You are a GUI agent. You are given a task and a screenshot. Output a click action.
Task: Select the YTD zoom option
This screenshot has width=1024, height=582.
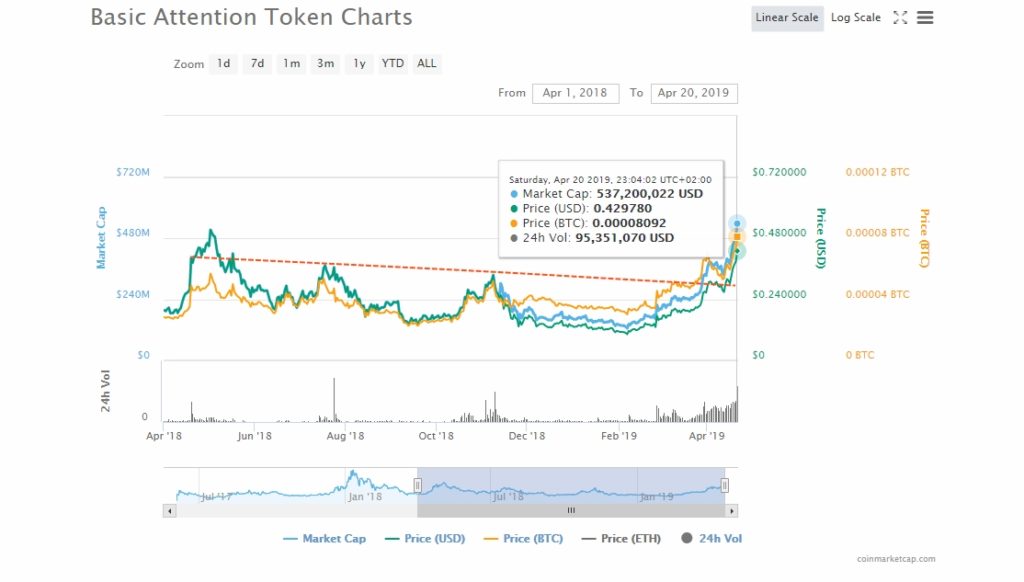click(392, 63)
